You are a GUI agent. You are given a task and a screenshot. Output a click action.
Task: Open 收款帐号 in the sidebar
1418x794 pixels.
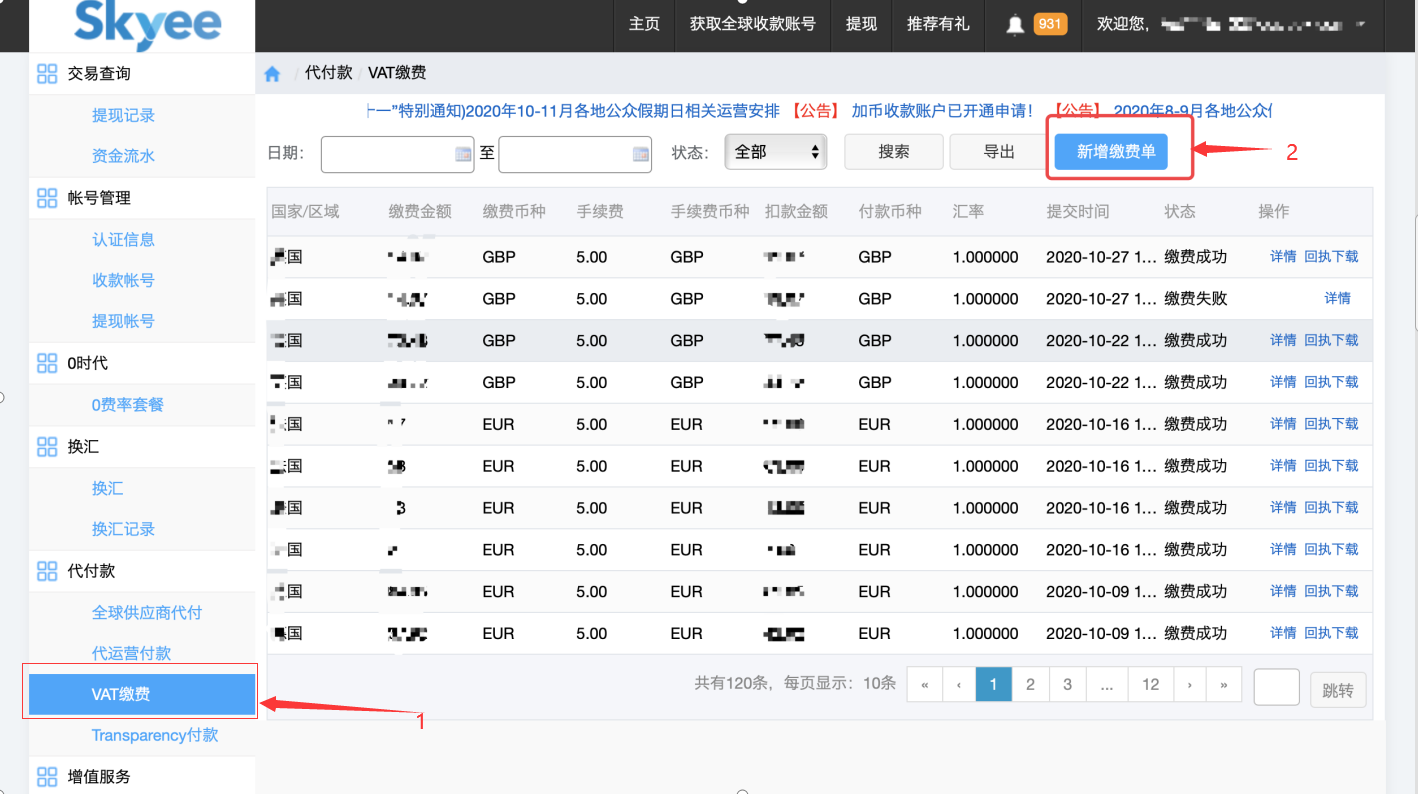(x=124, y=280)
